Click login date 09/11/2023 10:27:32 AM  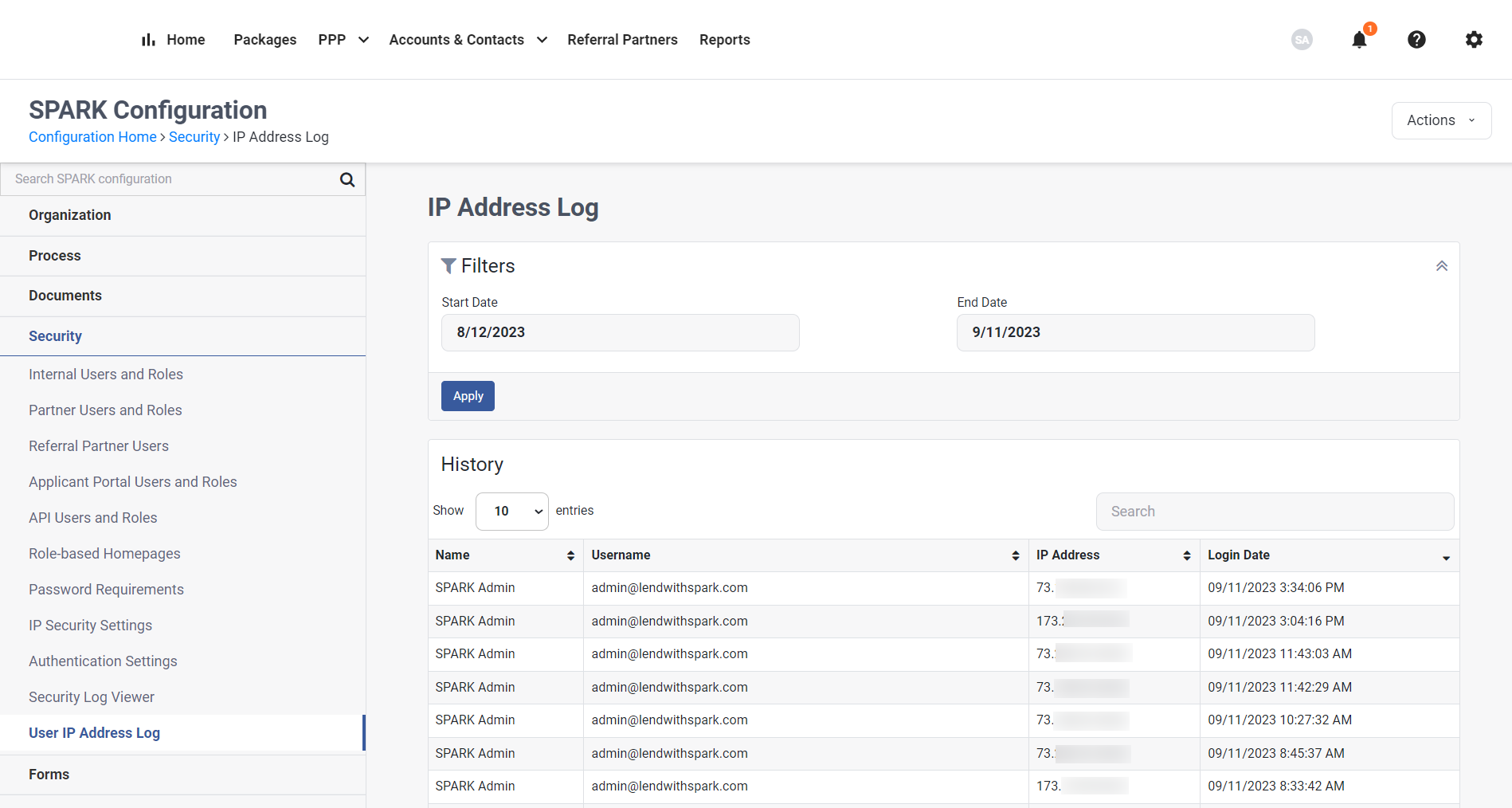[x=1279, y=720]
